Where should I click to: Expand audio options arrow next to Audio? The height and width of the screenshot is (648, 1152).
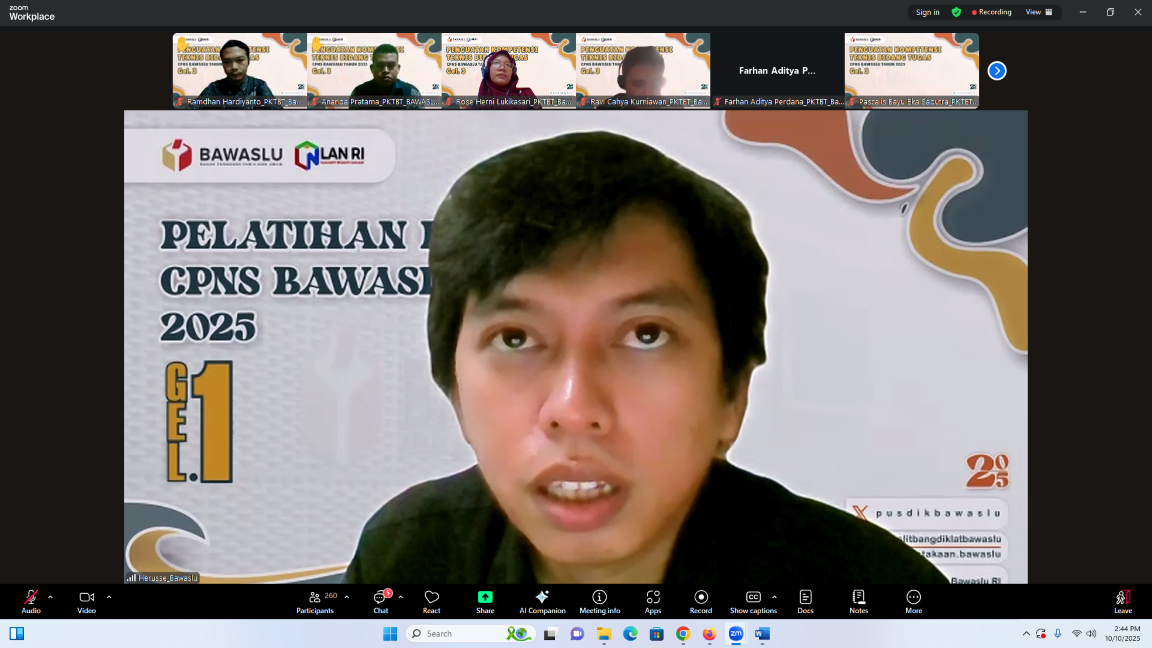click(x=50, y=597)
